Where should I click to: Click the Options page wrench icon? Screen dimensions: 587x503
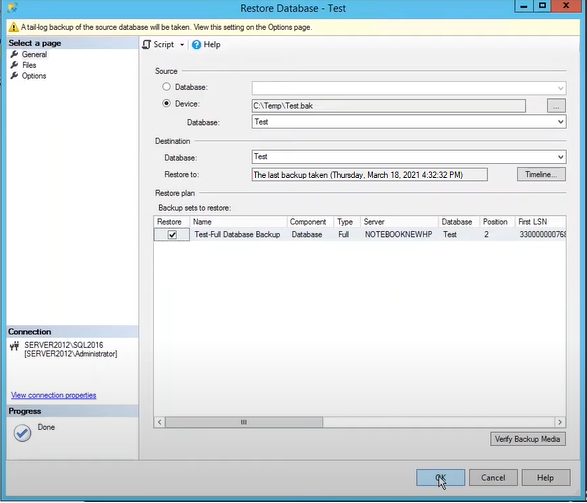(x=14, y=76)
